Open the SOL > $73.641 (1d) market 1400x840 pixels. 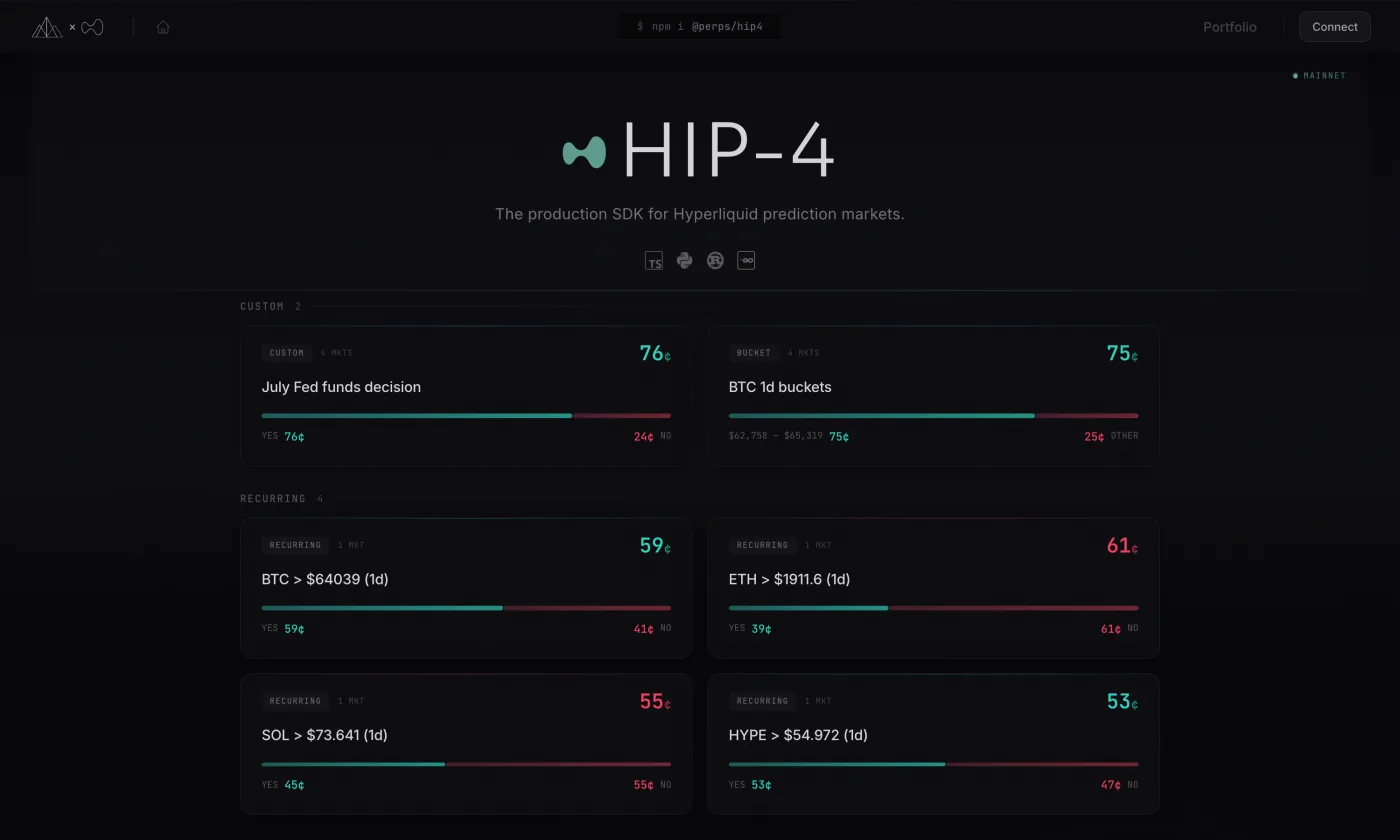pos(466,744)
